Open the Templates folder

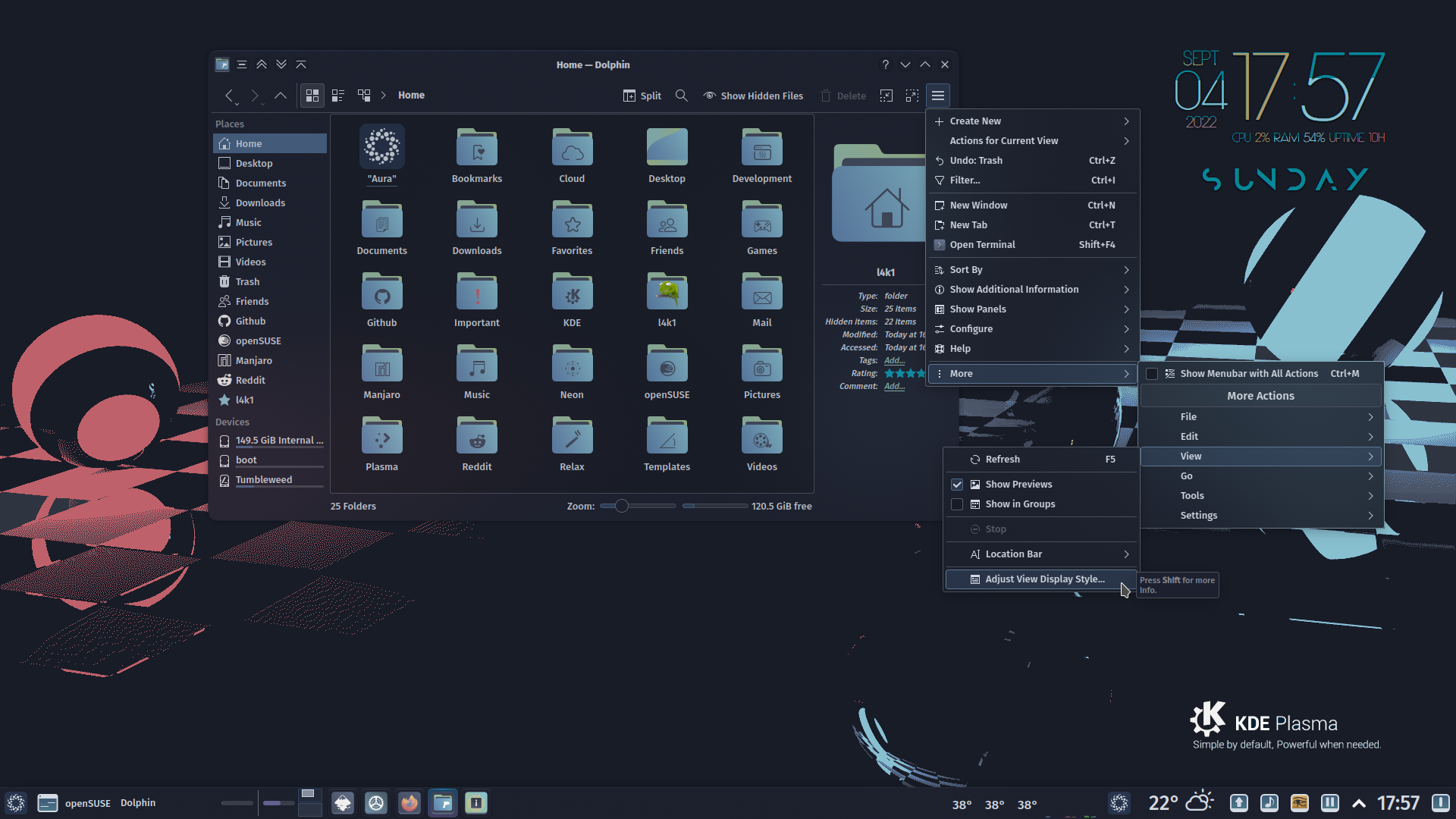coord(667,437)
